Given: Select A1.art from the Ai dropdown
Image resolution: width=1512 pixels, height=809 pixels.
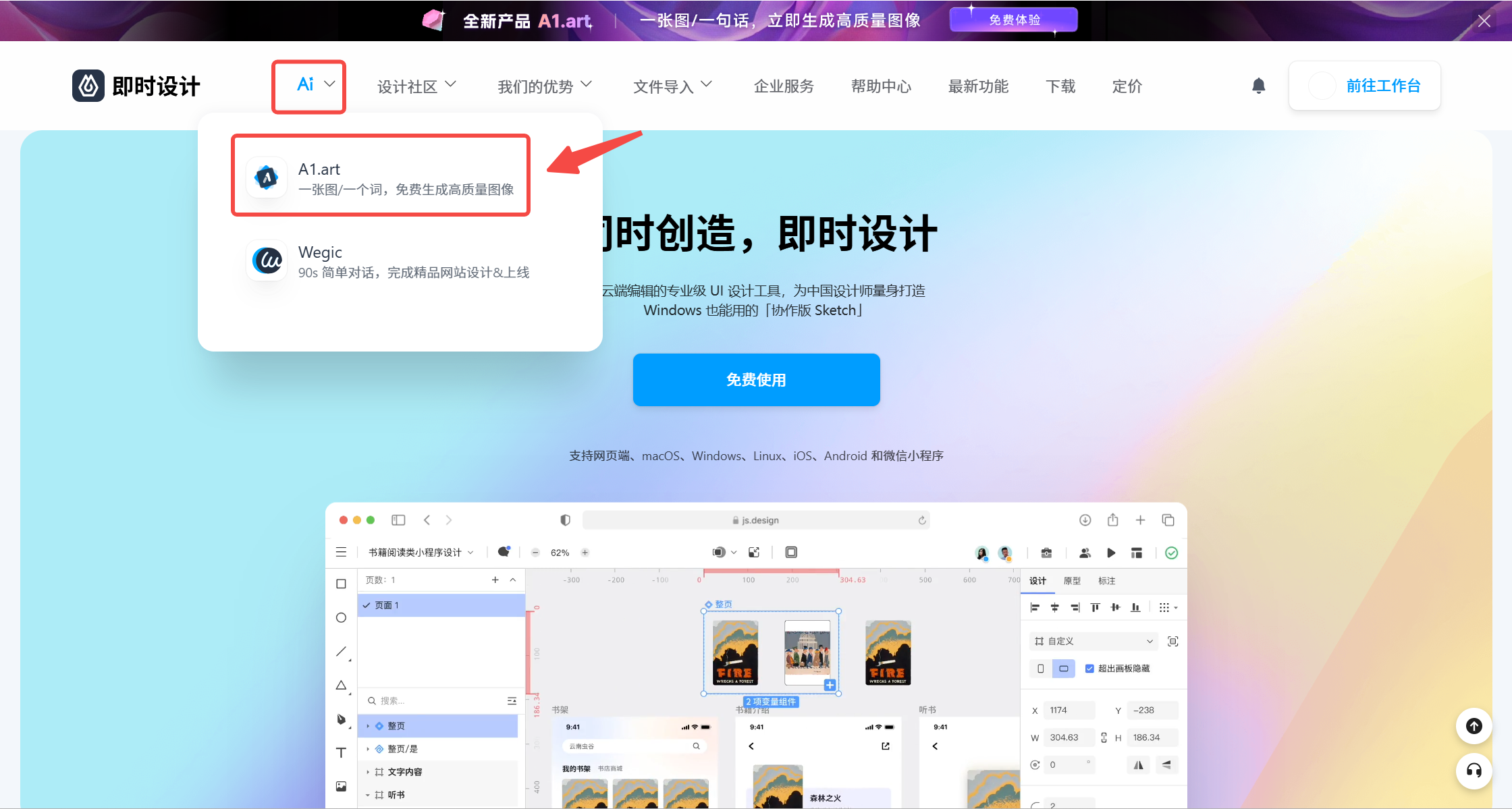Looking at the screenshot, I should pos(381,178).
